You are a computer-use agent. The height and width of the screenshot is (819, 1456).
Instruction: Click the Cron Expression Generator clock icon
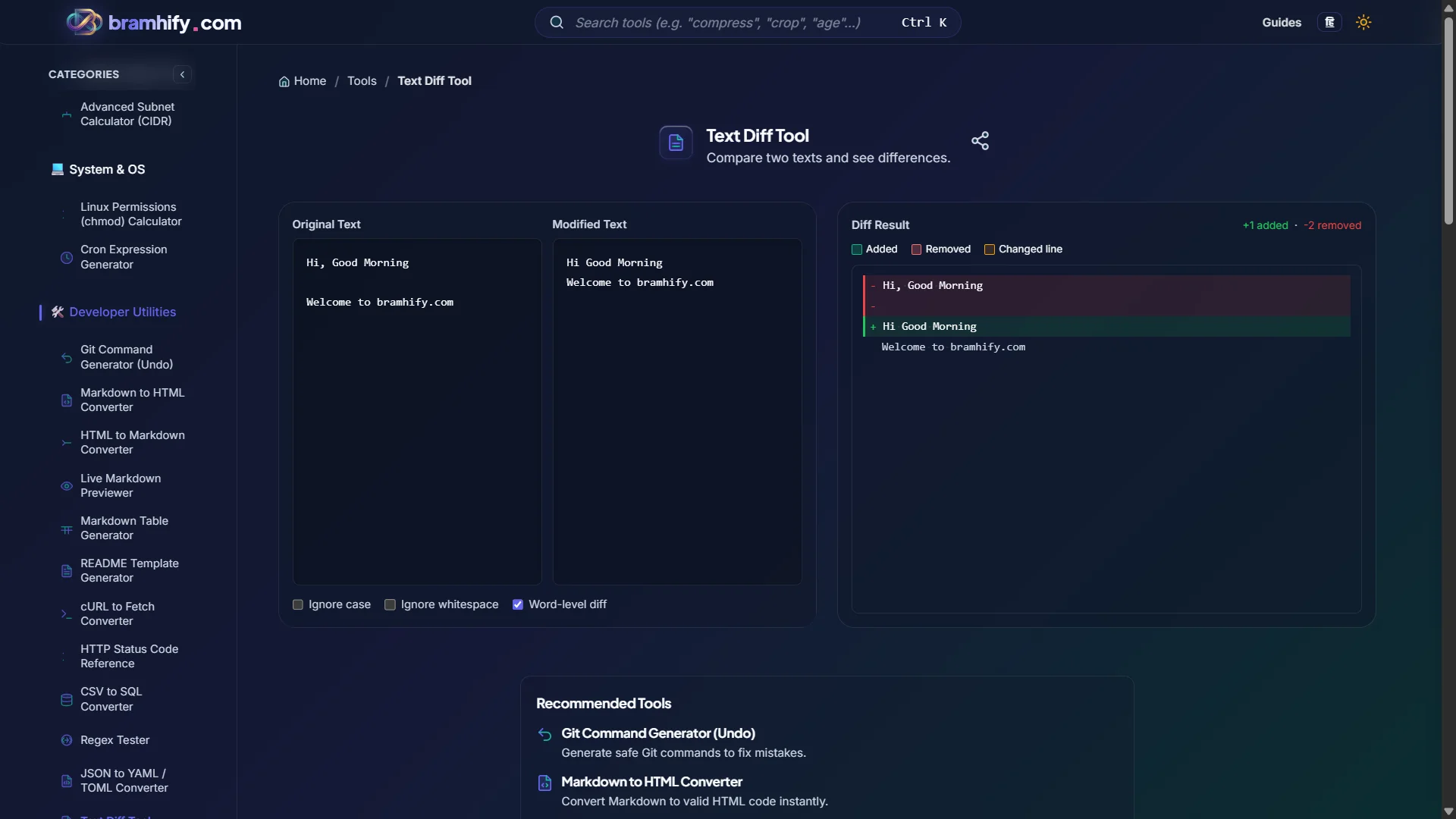click(x=67, y=258)
